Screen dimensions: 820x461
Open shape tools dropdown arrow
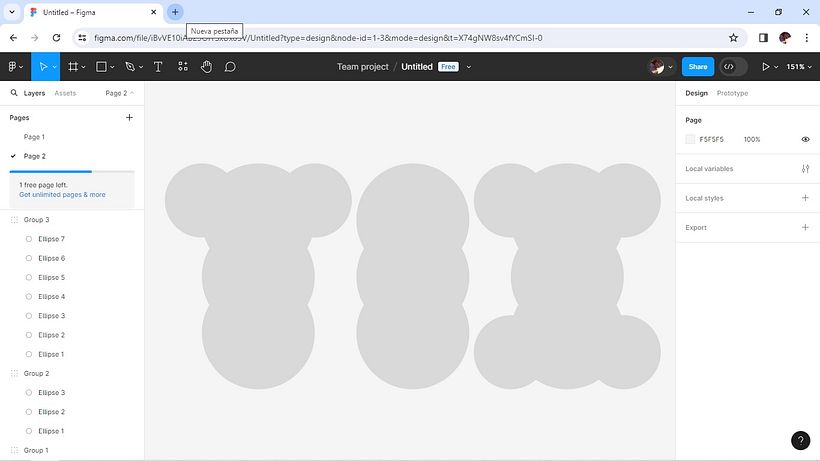point(112,67)
